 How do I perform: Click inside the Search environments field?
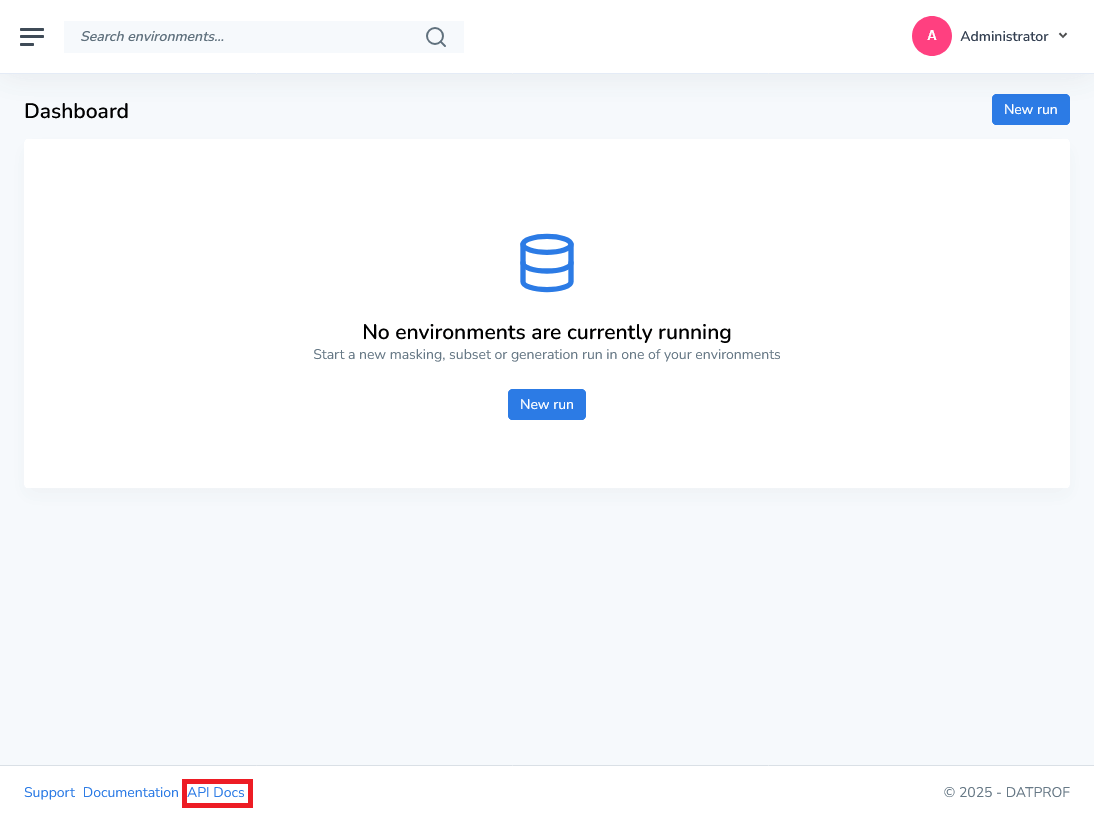[x=240, y=36]
